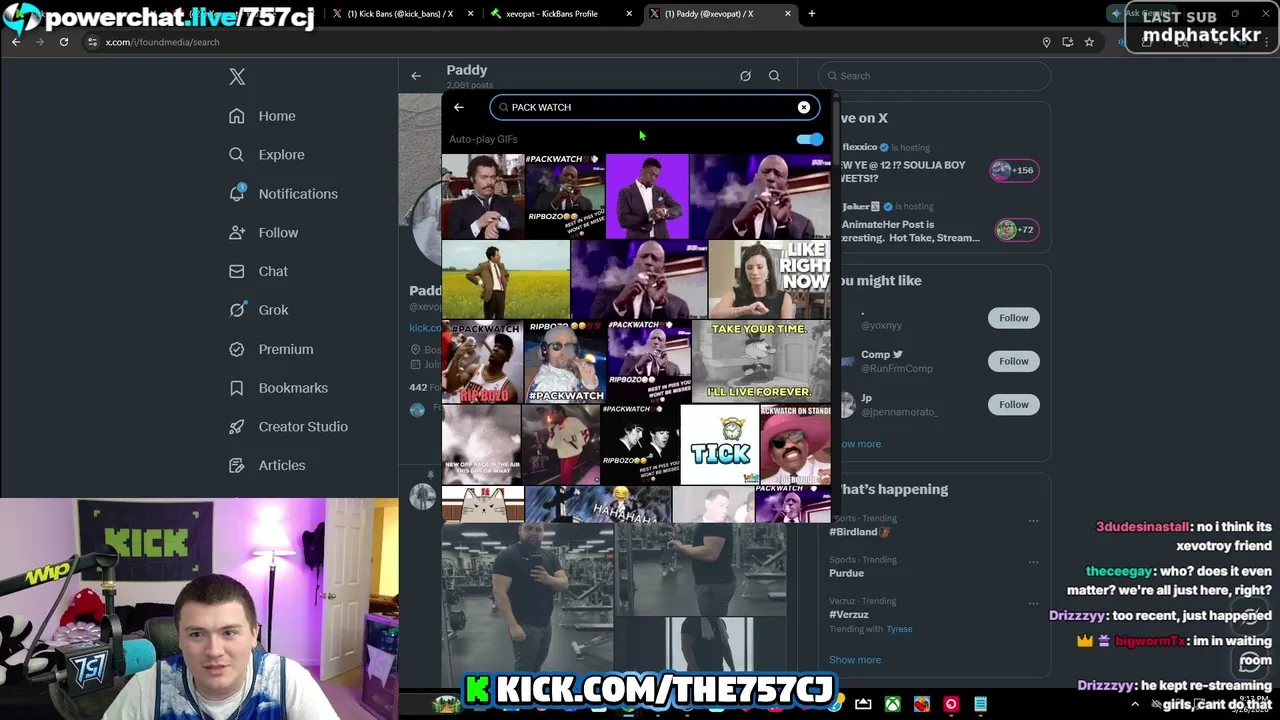Select the purple background suit man GIF
Screen dimensions: 1280x720
click(647, 196)
